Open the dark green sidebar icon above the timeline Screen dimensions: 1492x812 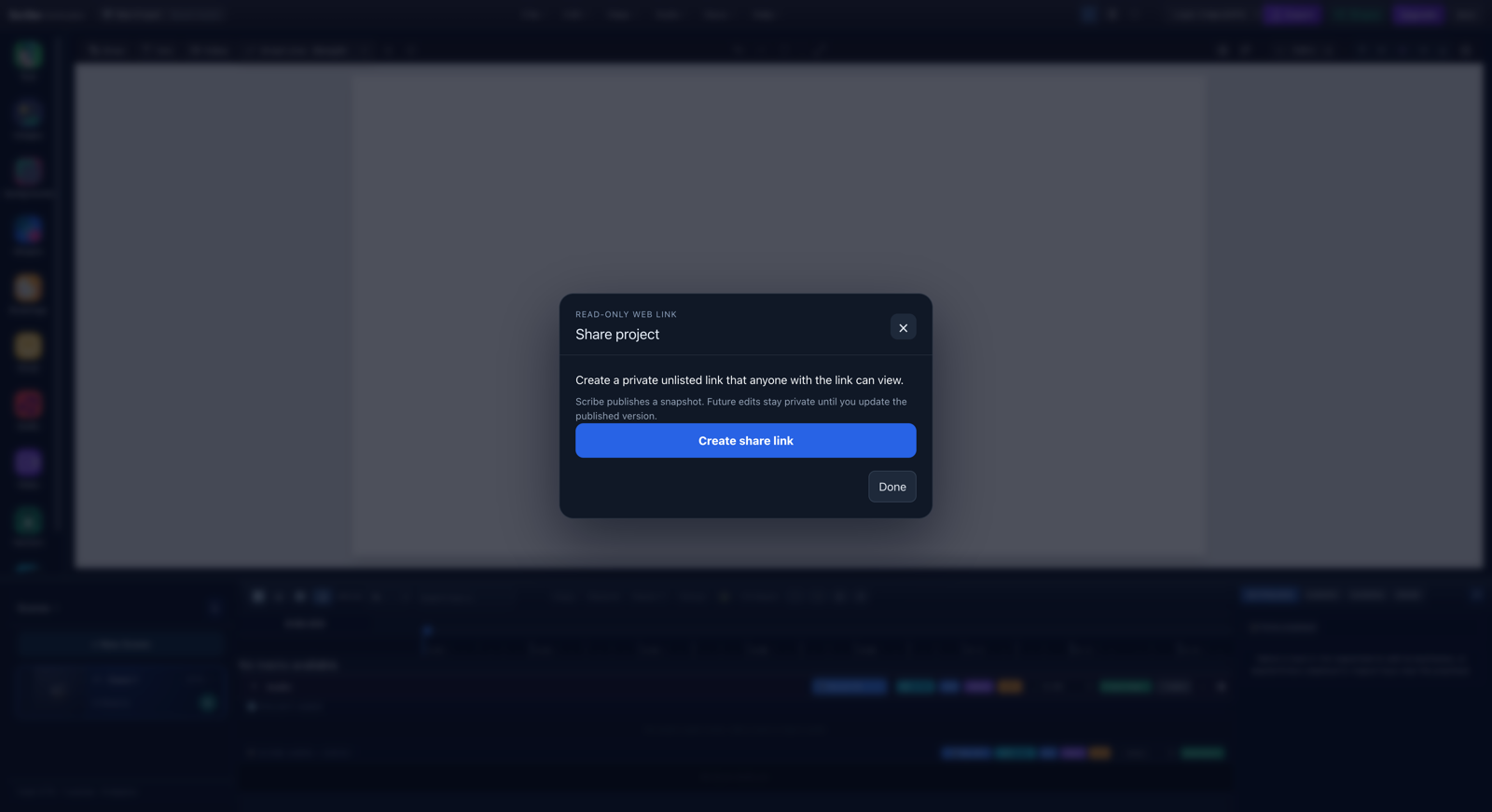pyautogui.click(x=28, y=520)
